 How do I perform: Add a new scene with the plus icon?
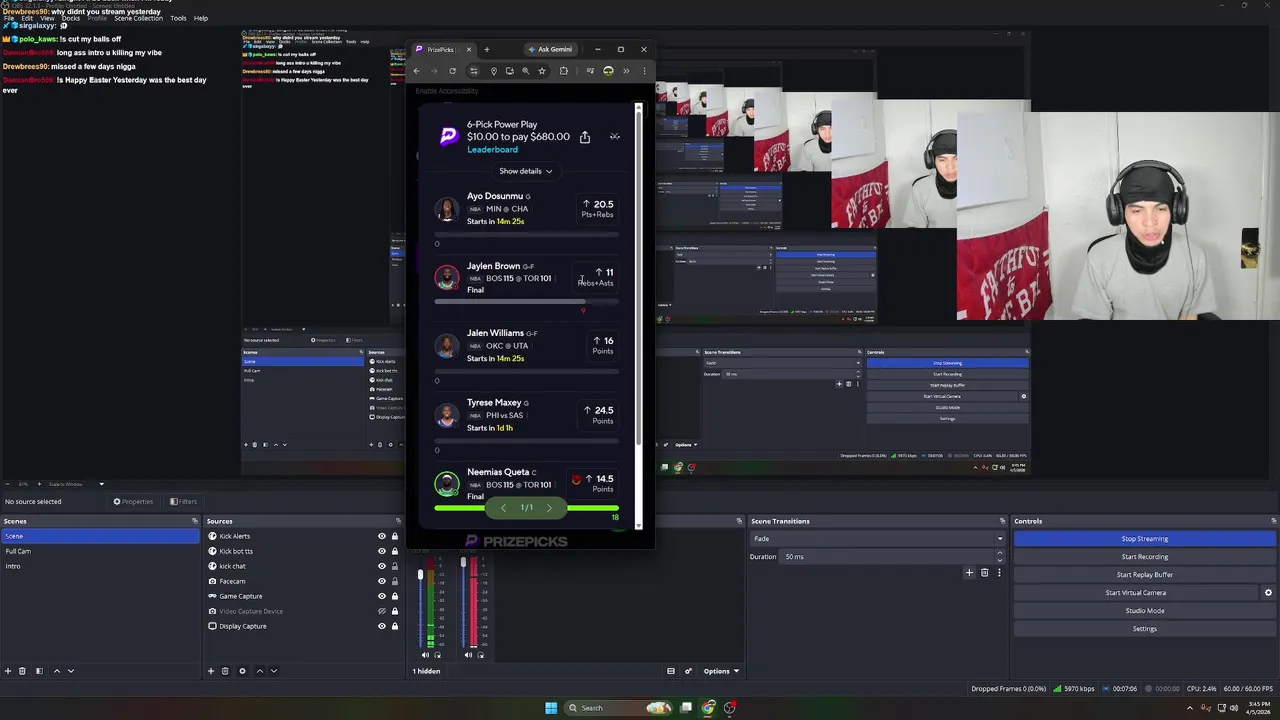click(8, 671)
